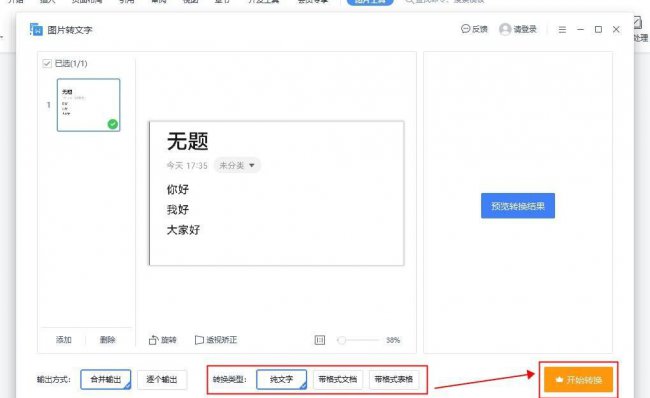
Task: Open the 图片工具 ribbon tab behind dialog
Action: 370,2
